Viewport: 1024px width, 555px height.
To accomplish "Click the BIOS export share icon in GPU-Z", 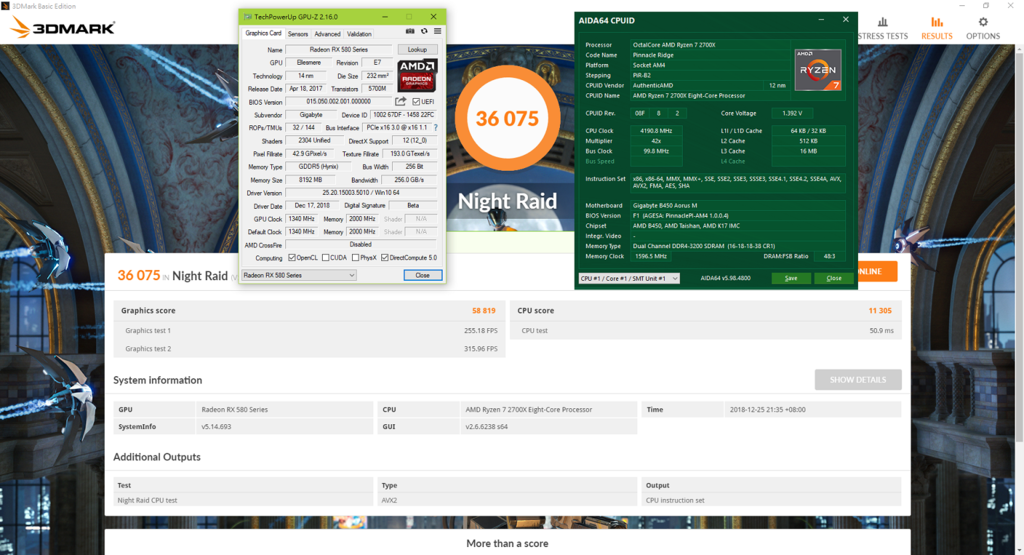I will pyautogui.click(x=400, y=101).
